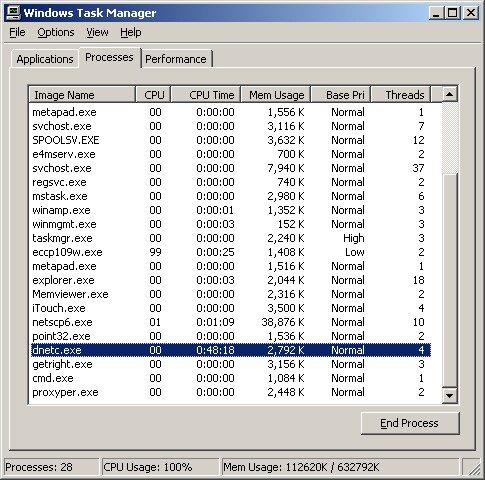Click the scroll up arrow in process list
Viewport: 485px width, 480px height.
449,94
